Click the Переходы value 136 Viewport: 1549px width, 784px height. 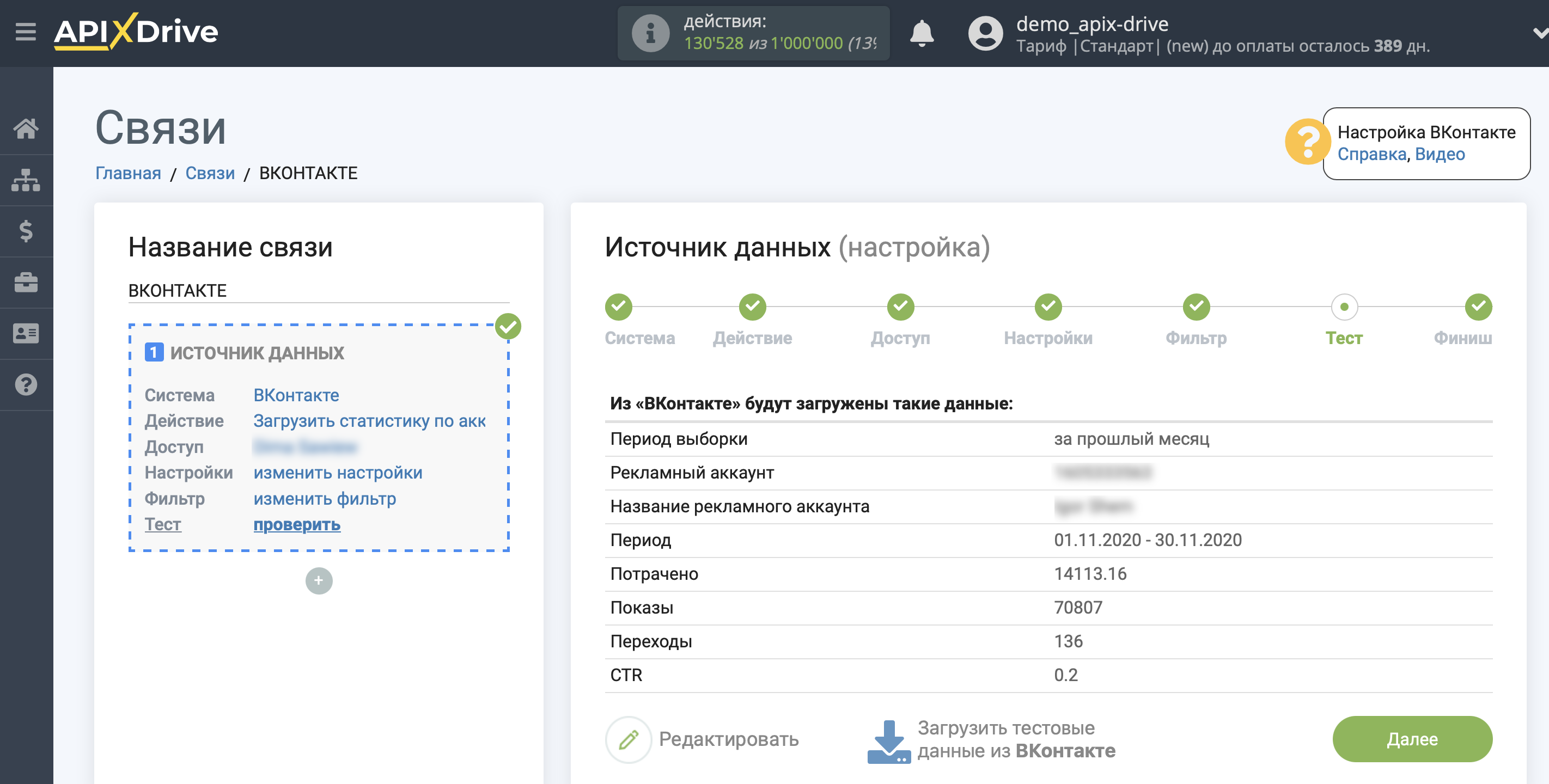point(1068,641)
